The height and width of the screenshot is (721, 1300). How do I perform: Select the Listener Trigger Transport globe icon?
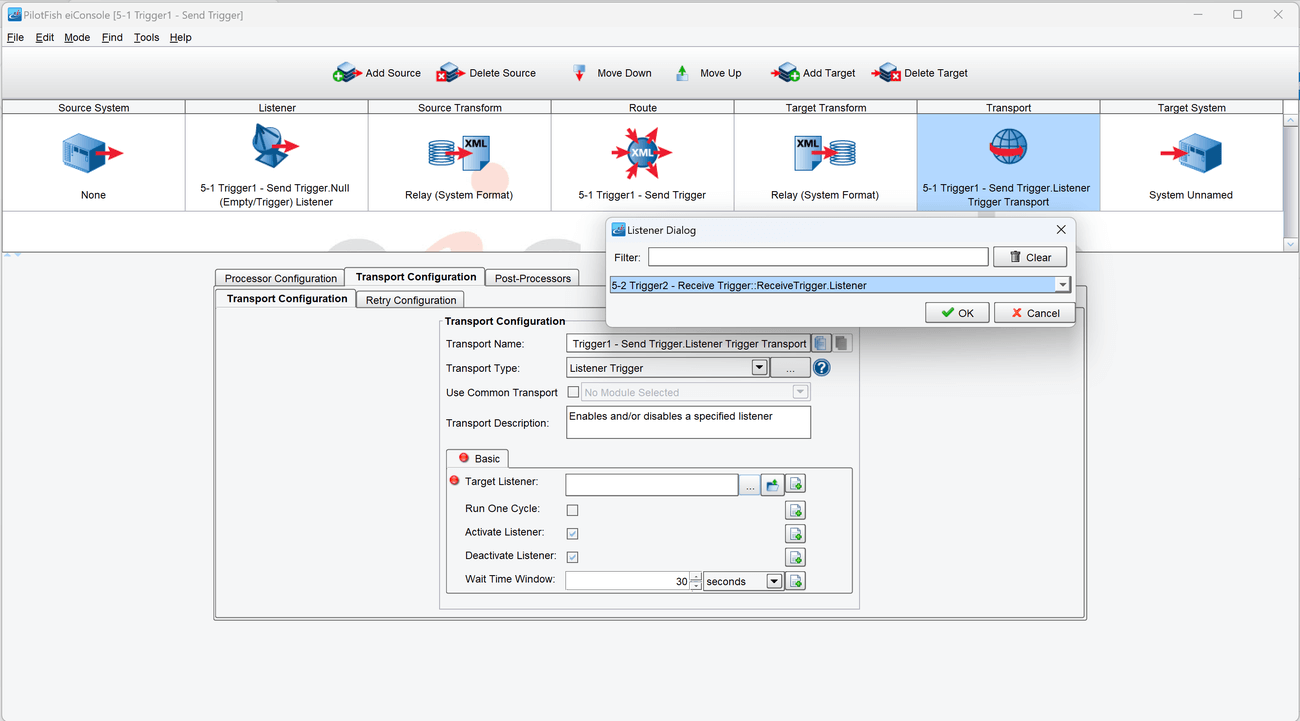pyautogui.click(x=1008, y=147)
